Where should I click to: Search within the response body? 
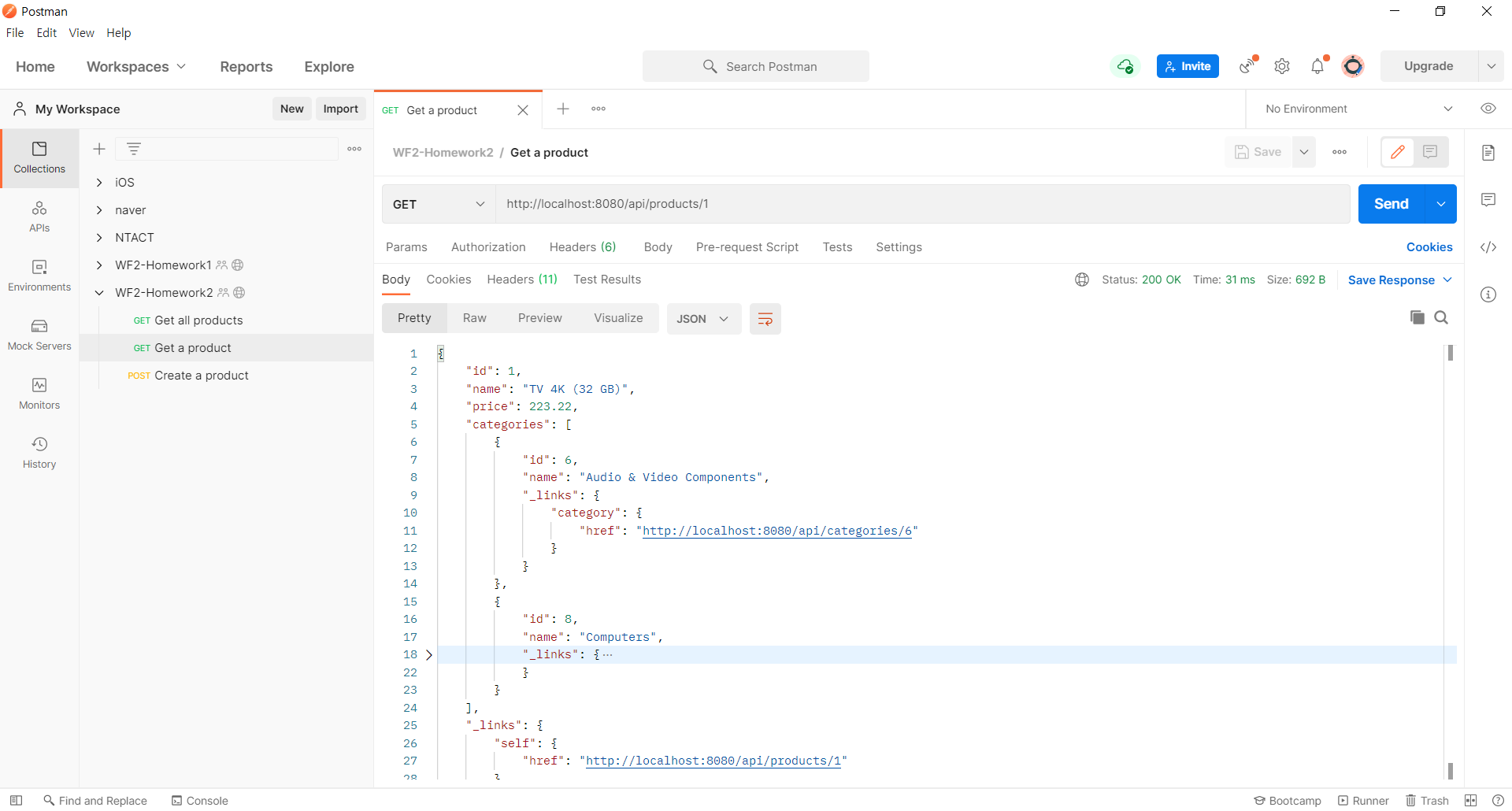click(1441, 317)
